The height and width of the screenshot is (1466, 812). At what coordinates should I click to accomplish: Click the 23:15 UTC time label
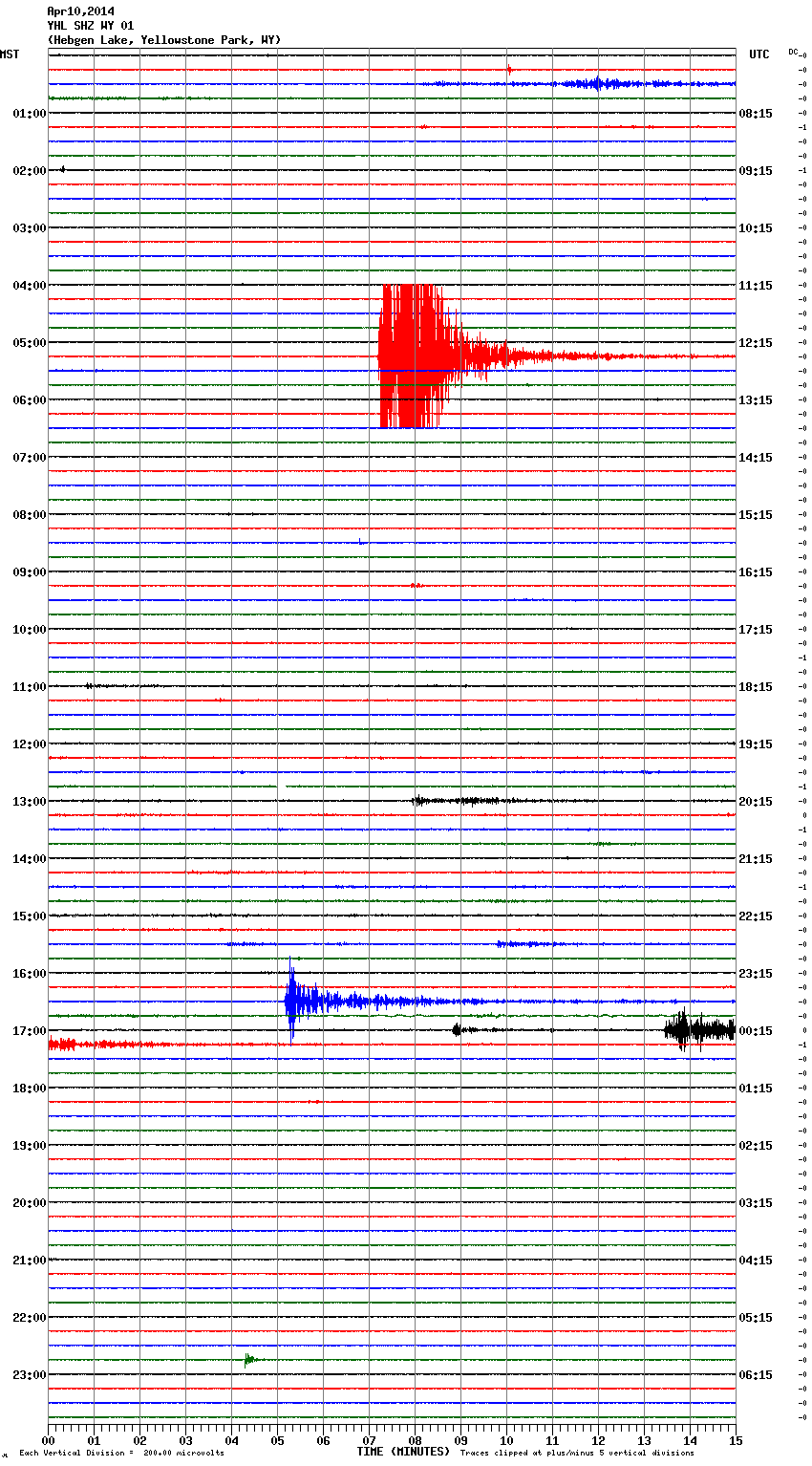click(x=756, y=974)
